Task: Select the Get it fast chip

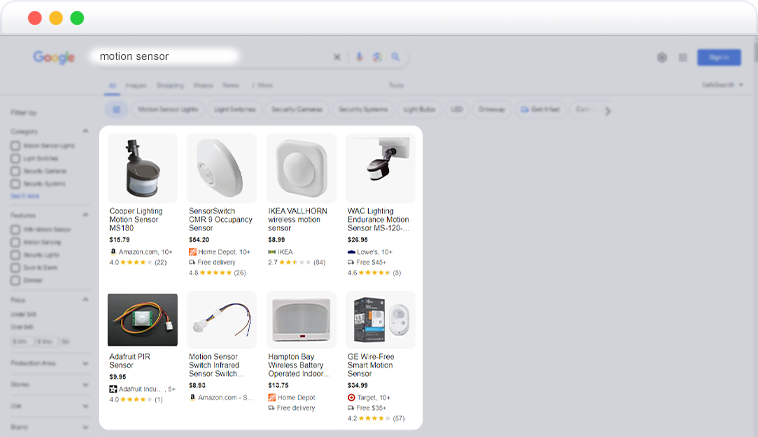Action: coord(540,110)
